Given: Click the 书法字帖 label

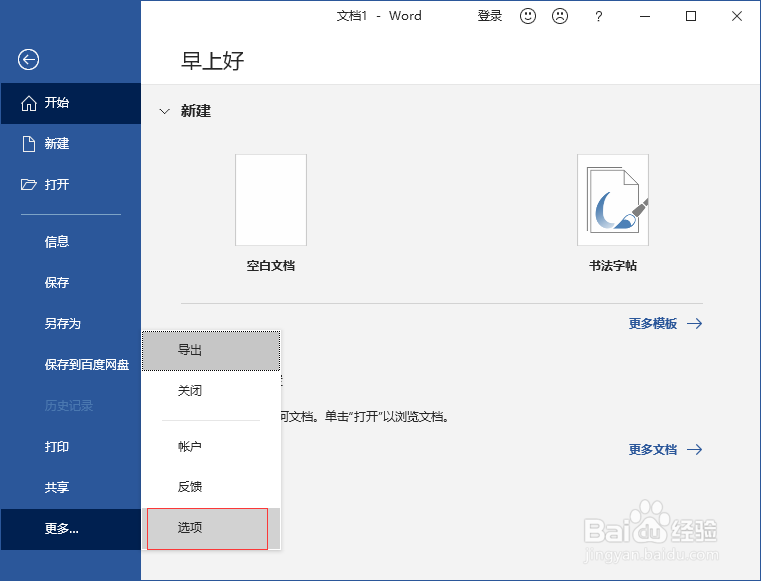Looking at the screenshot, I should pos(612,266).
